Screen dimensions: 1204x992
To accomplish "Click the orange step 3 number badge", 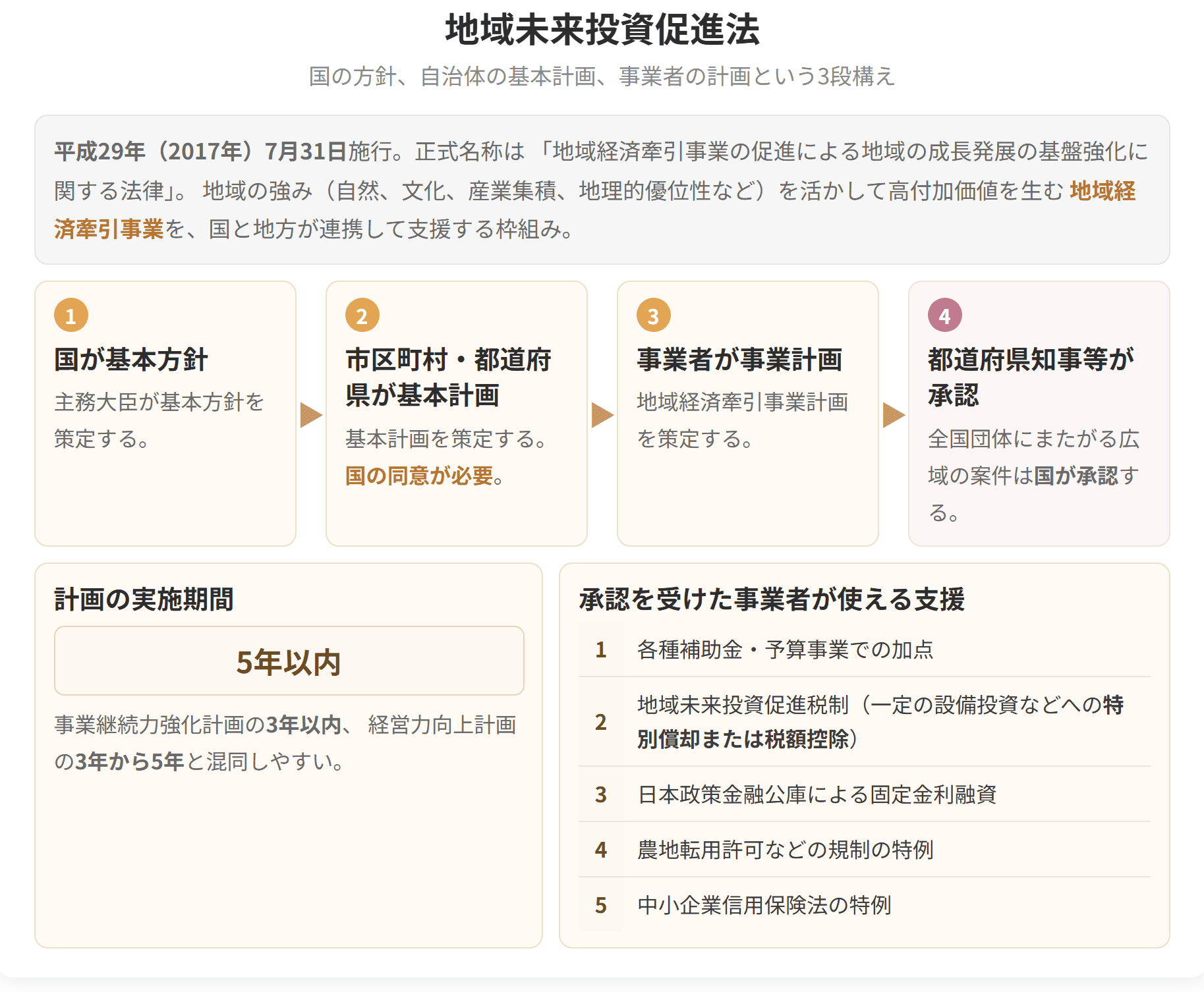I will coord(654,315).
